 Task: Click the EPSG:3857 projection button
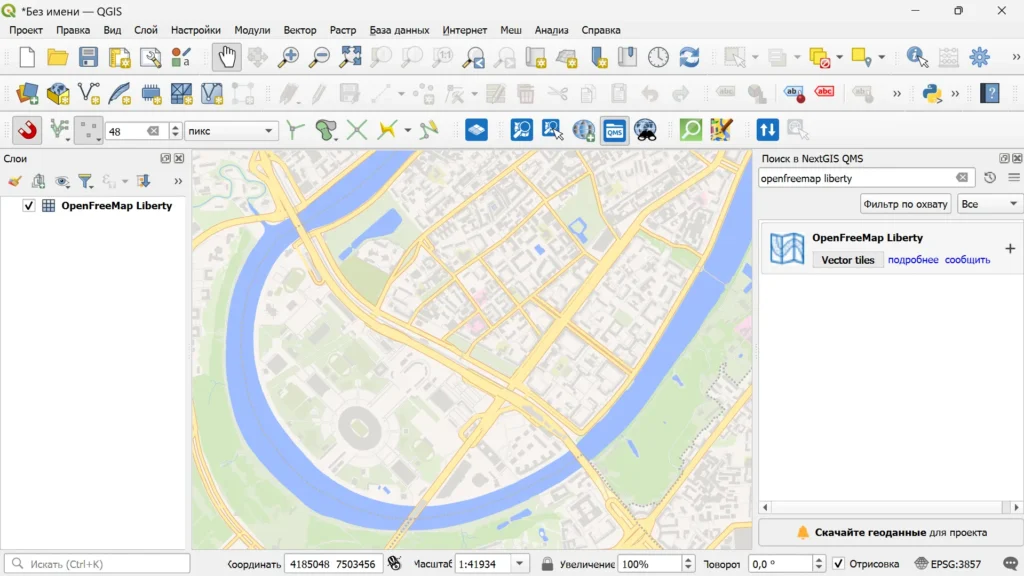click(948, 564)
